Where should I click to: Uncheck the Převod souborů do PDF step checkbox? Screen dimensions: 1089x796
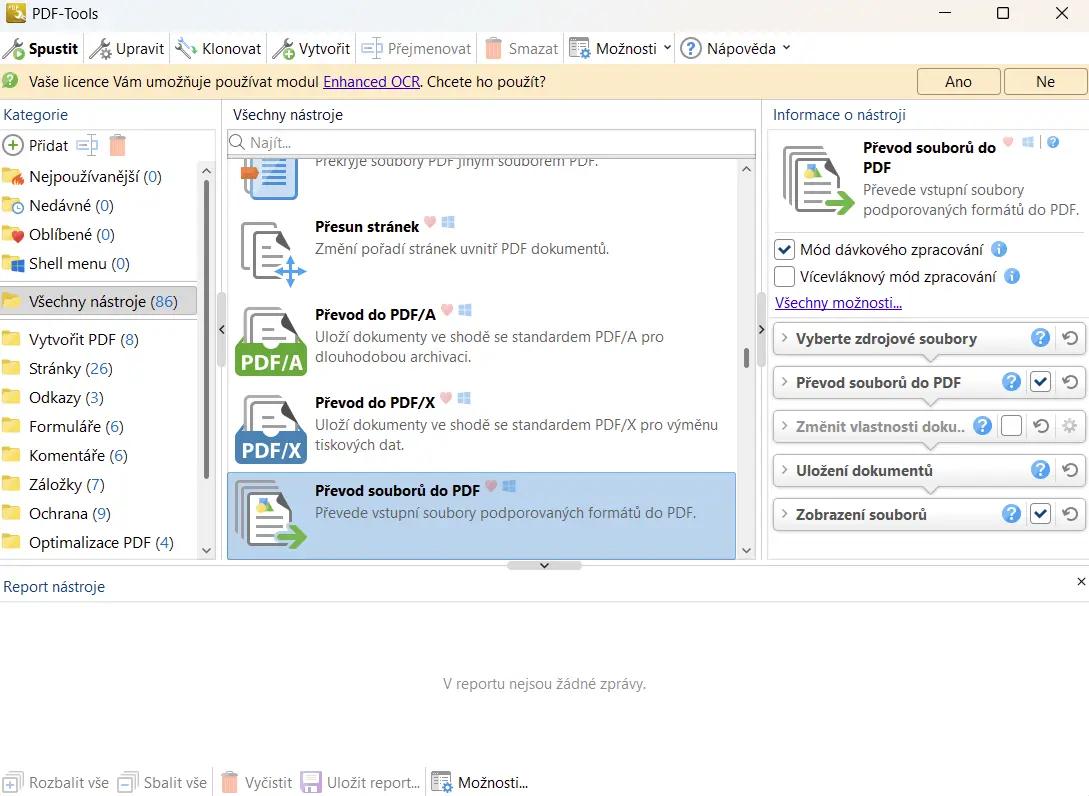(1040, 381)
